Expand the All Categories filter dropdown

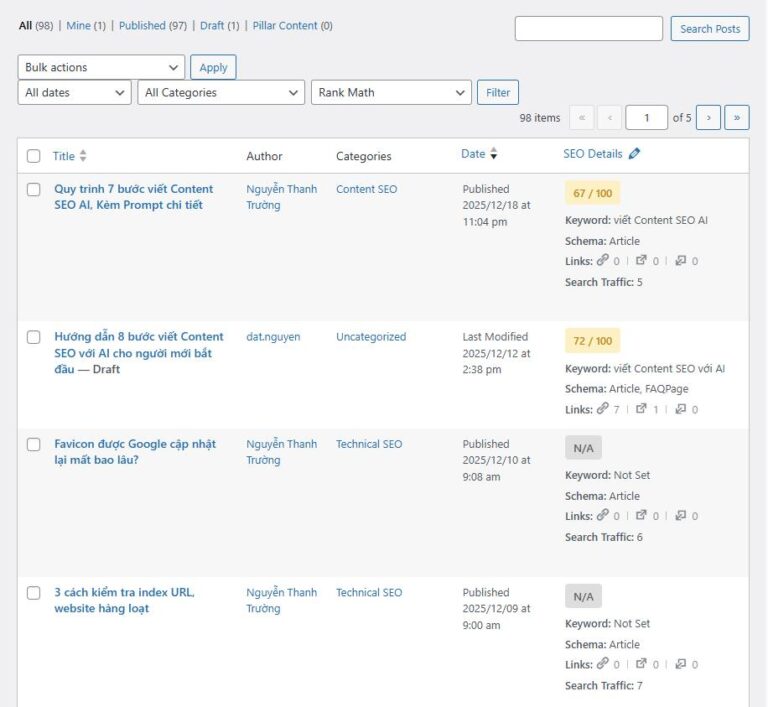click(x=221, y=93)
